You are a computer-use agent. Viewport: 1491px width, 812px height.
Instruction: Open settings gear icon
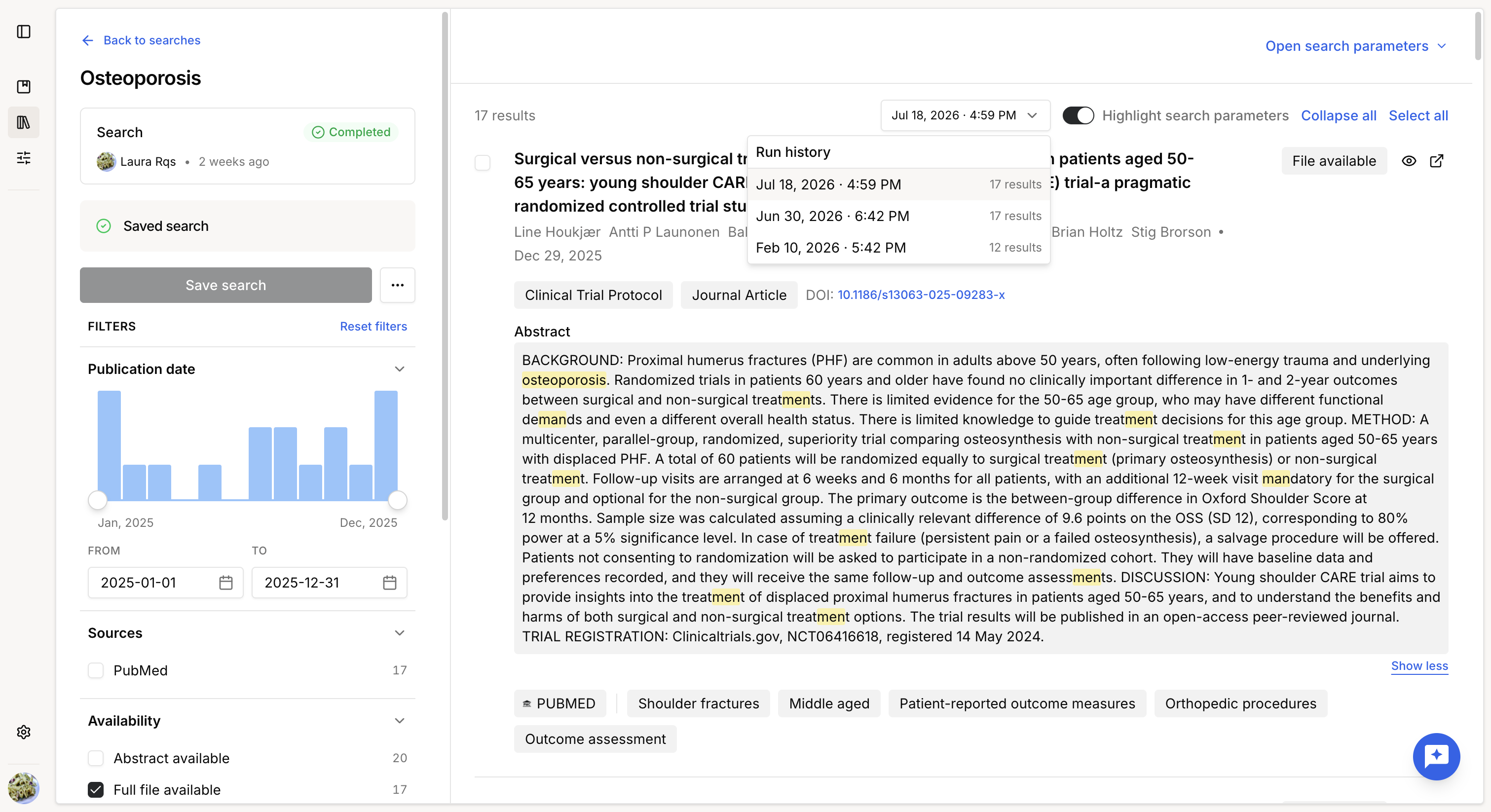tap(24, 732)
